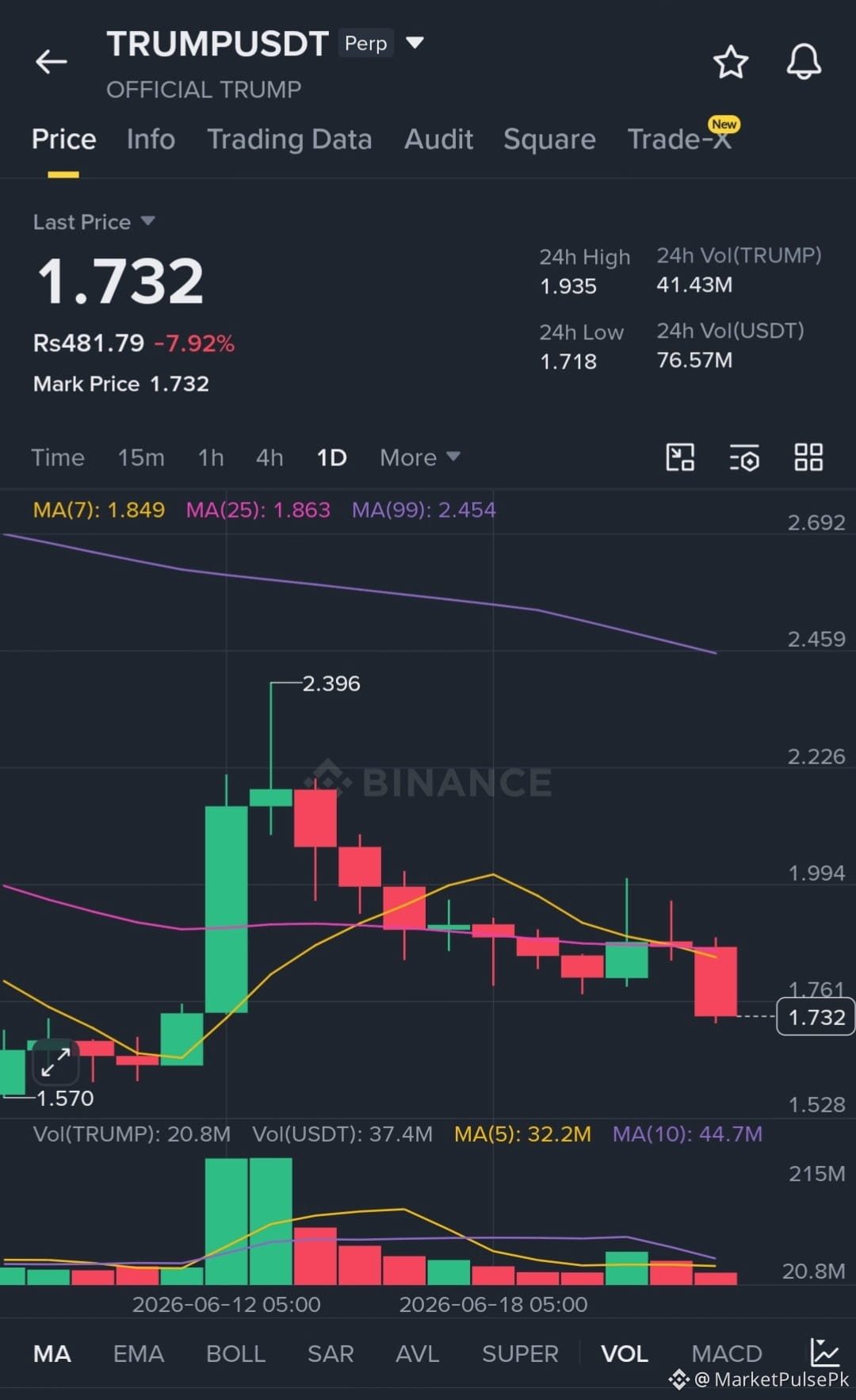Click the 24h Low value 1.718
The height and width of the screenshot is (1400, 856).
(568, 361)
